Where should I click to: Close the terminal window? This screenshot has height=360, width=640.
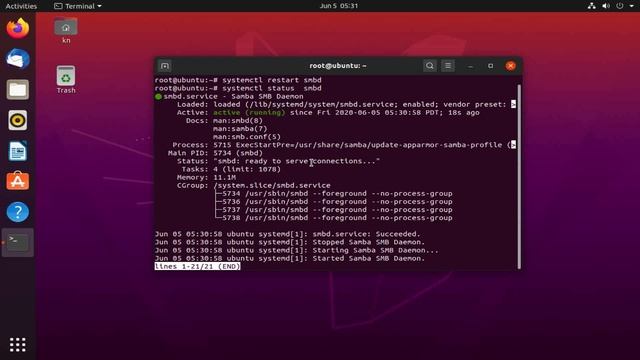[x=510, y=66]
